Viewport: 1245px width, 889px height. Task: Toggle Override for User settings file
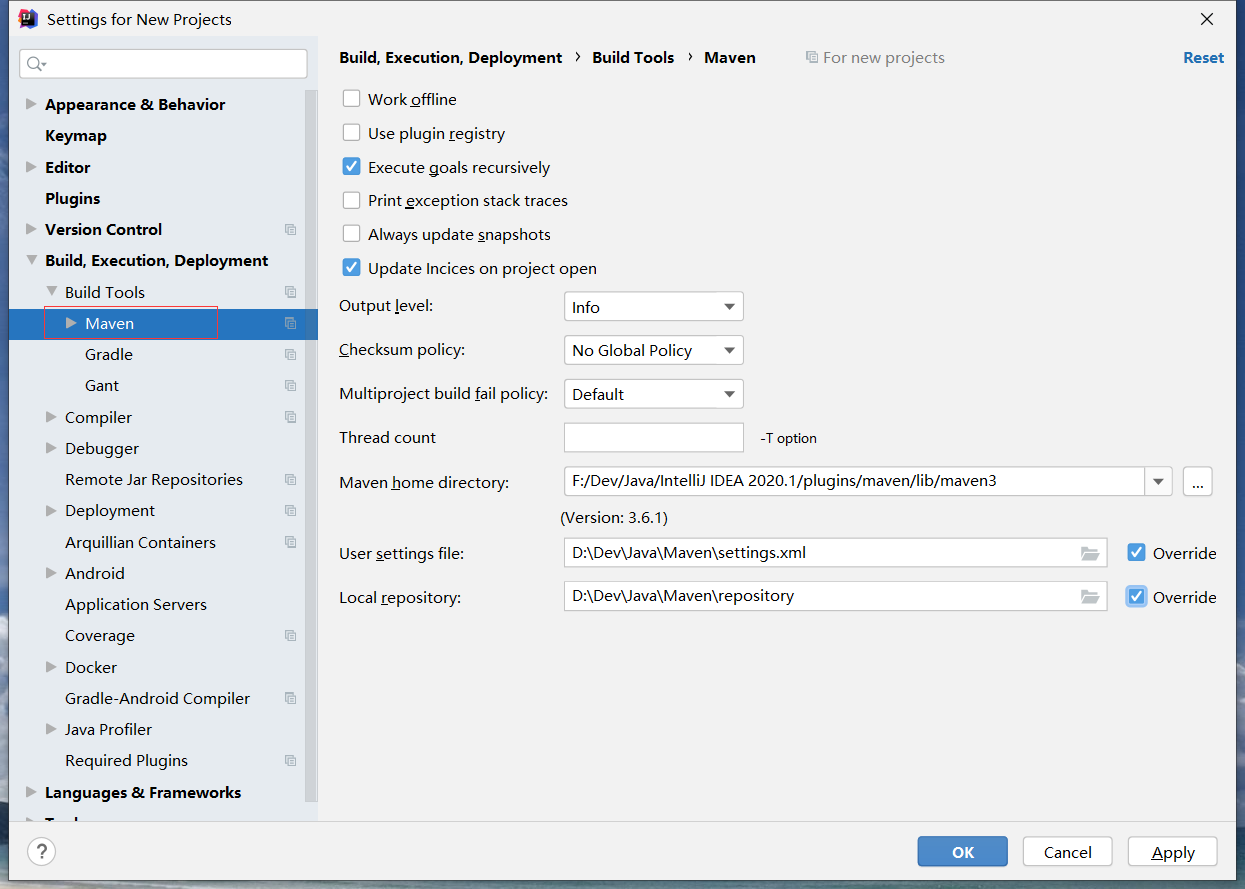point(1136,553)
